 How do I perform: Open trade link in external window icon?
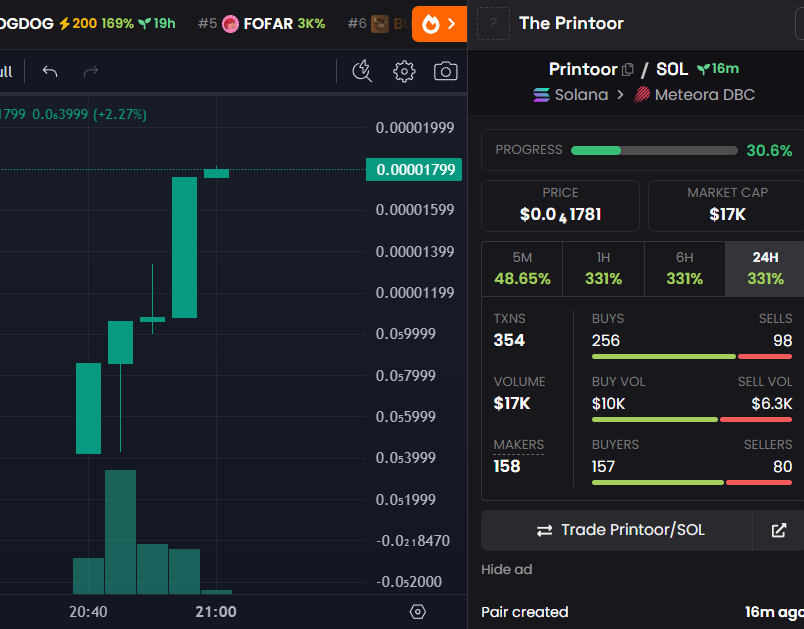[x=778, y=530]
